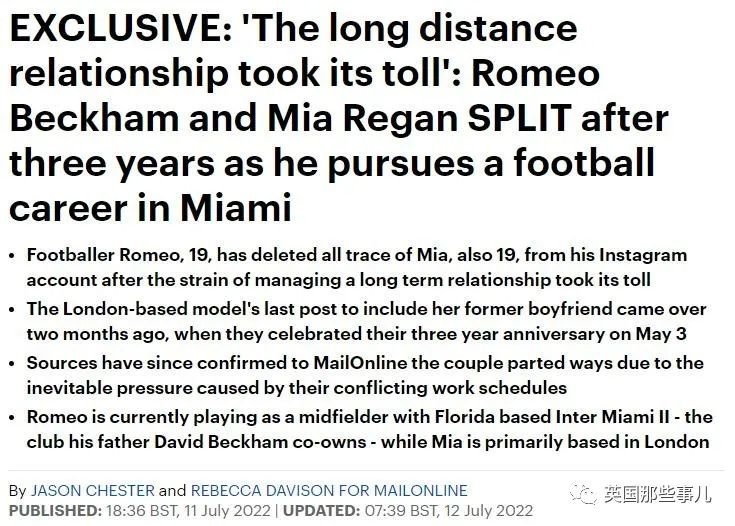This screenshot has height=526, width=735.
Task: Click first bullet about Footballer Romeo, 19
Action: 357,267
